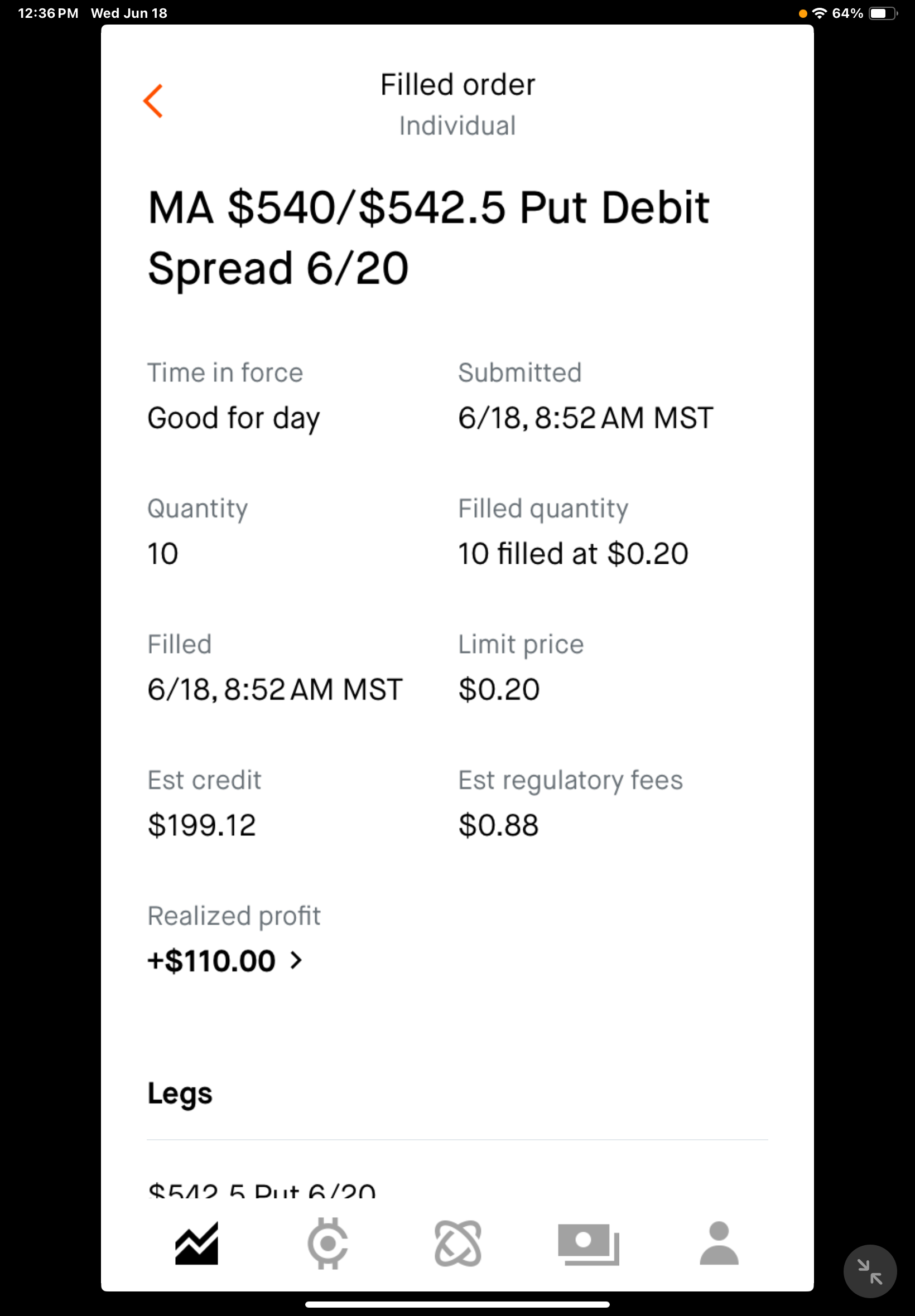Tap the MA Put Debit Spread title

point(428,237)
